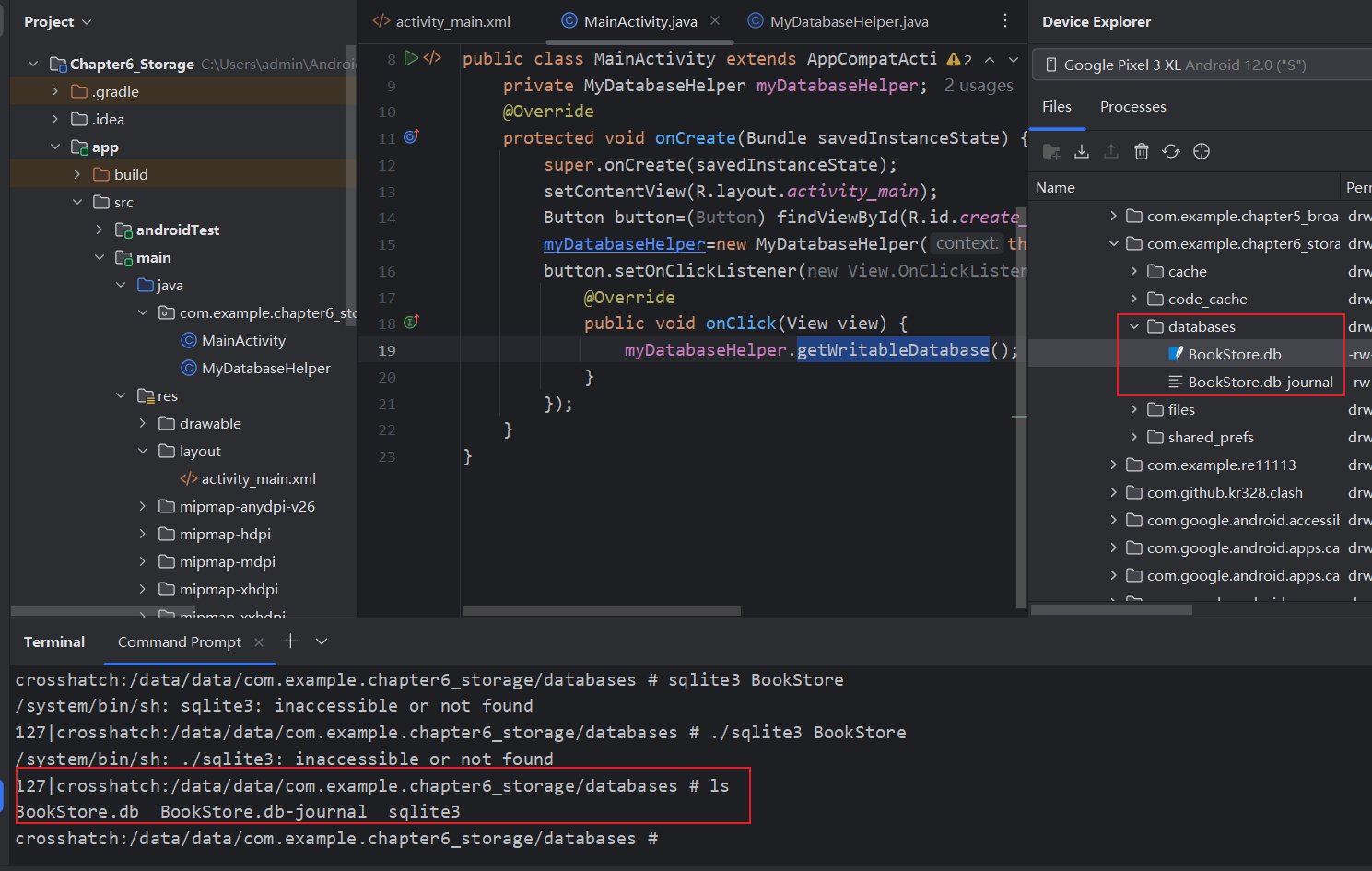Delete selected file using trash icon

(1141, 151)
